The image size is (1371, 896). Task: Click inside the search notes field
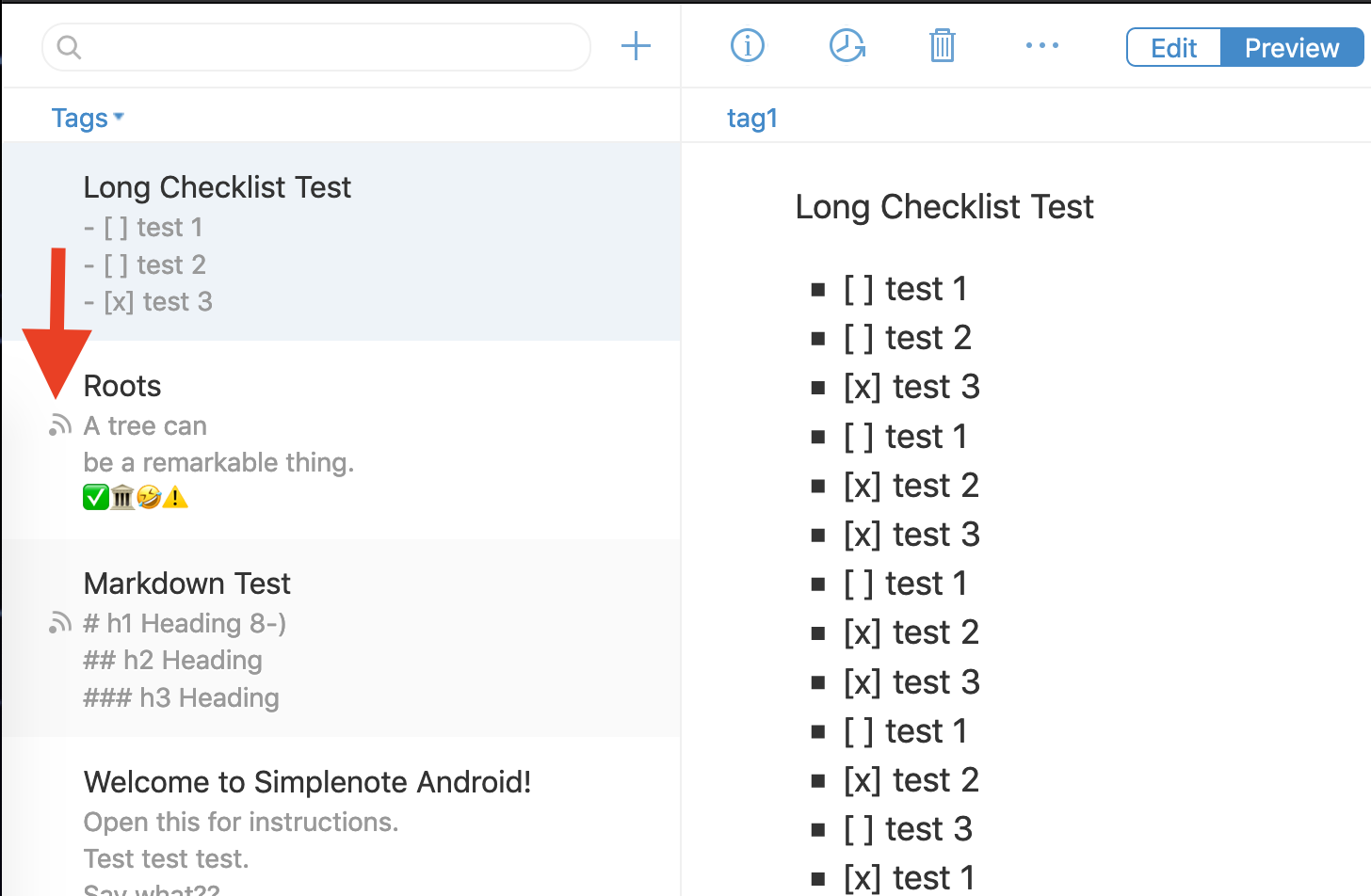tap(315, 47)
